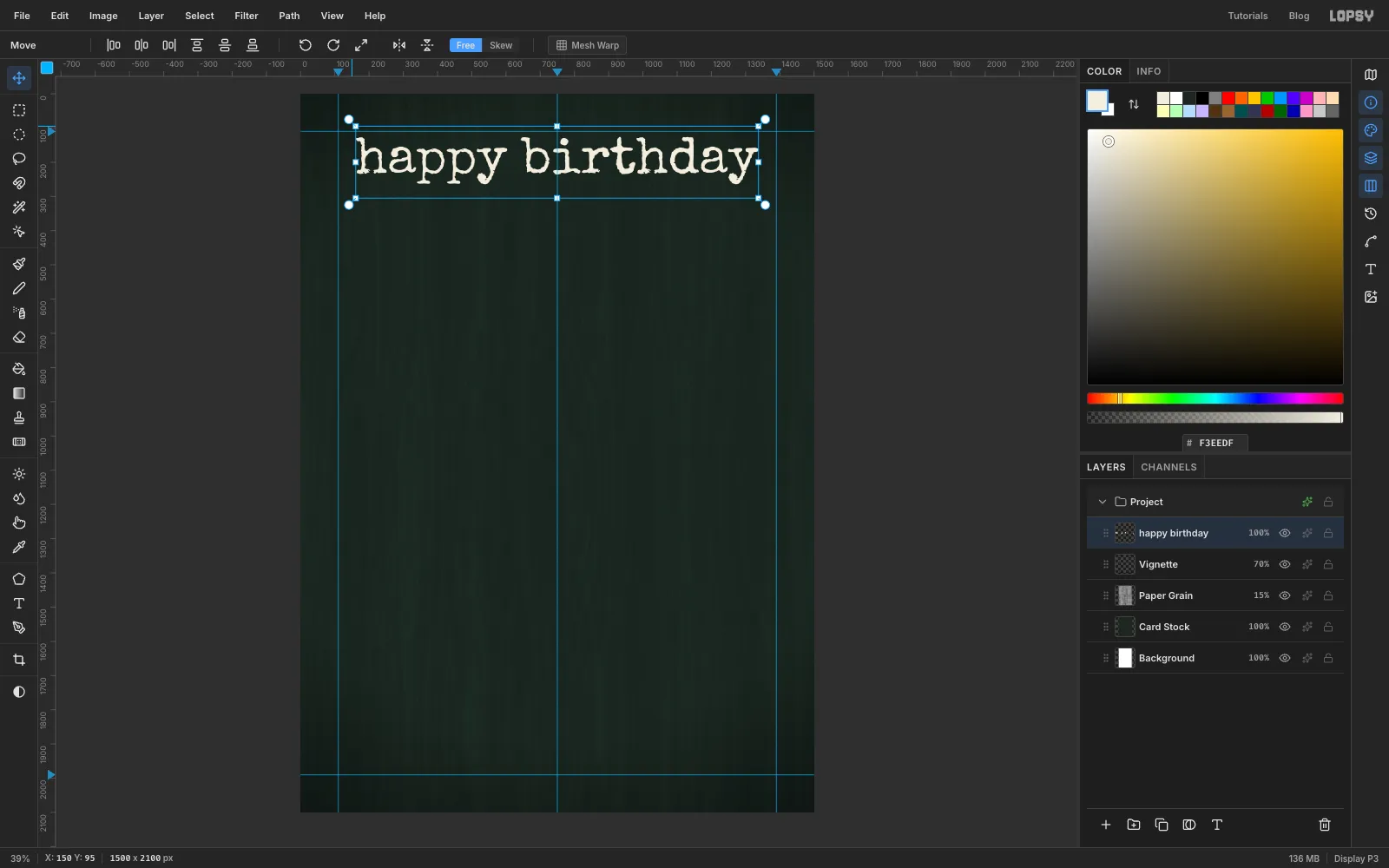Viewport: 1389px width, 868px height.
Task: Open the Tutorials link
Action: (1247, 16)
